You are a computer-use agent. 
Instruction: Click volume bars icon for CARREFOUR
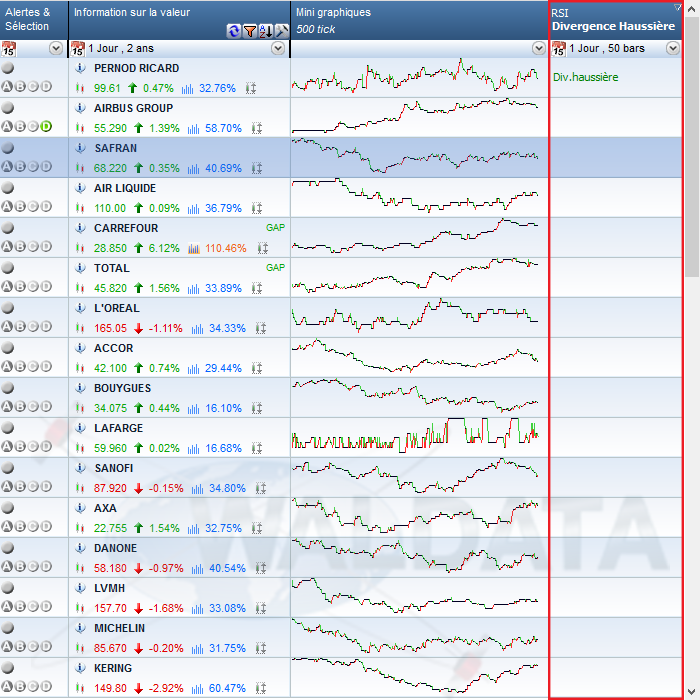tap(194, 249)
